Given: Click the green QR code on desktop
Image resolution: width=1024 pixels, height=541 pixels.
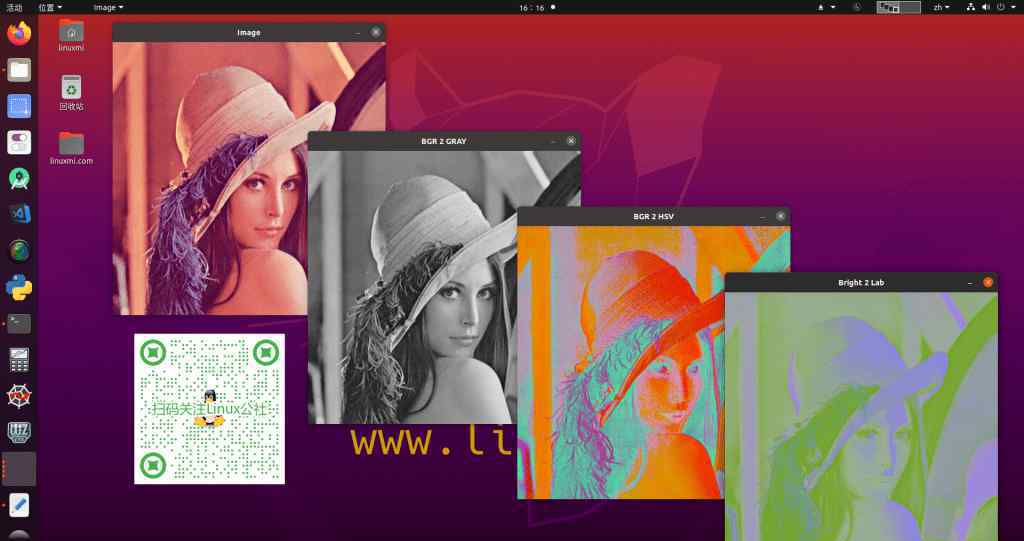Looking at the screenshot, I should coord(210,409).
